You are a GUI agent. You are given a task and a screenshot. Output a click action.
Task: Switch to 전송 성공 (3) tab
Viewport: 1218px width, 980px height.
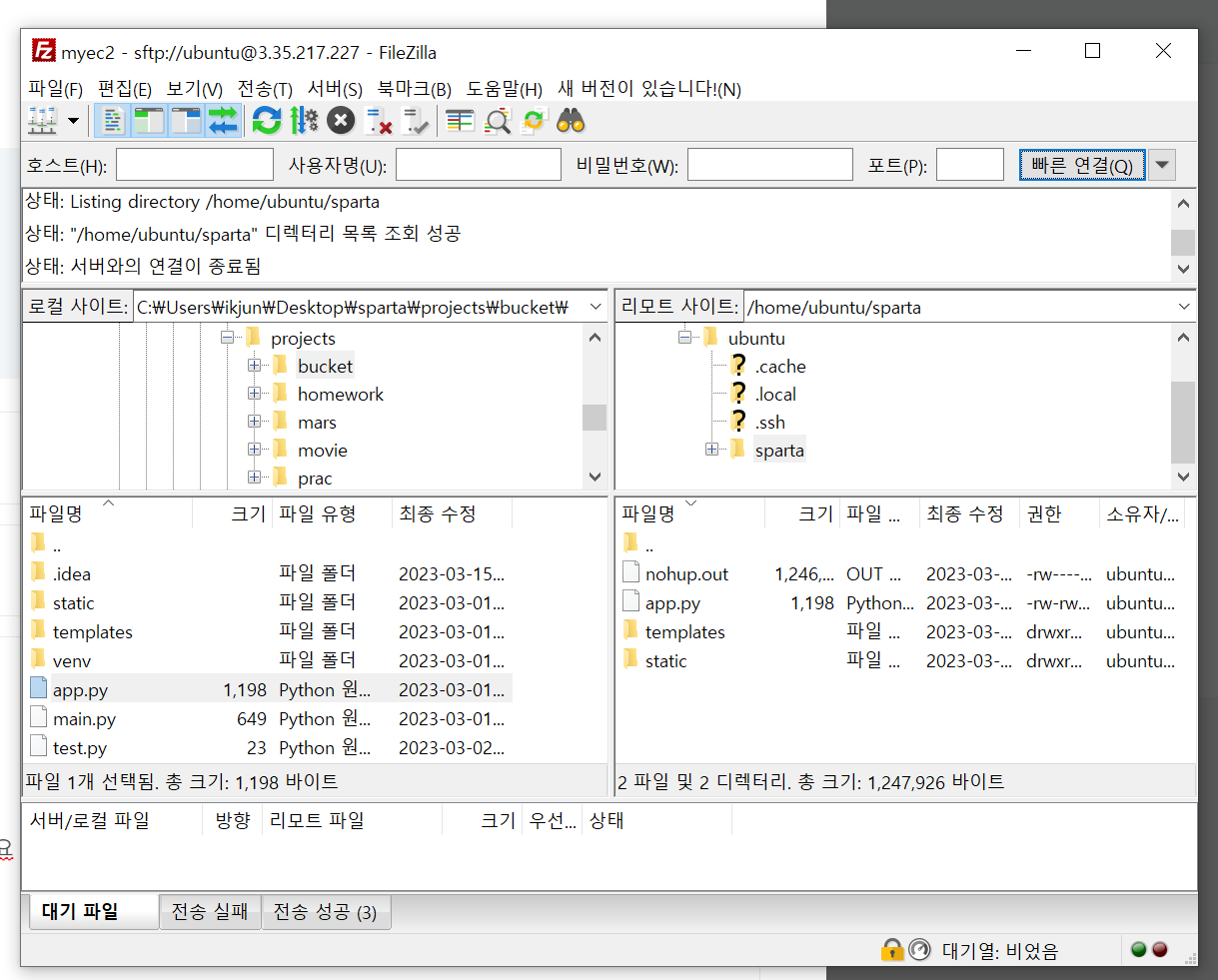pos(326,911)
